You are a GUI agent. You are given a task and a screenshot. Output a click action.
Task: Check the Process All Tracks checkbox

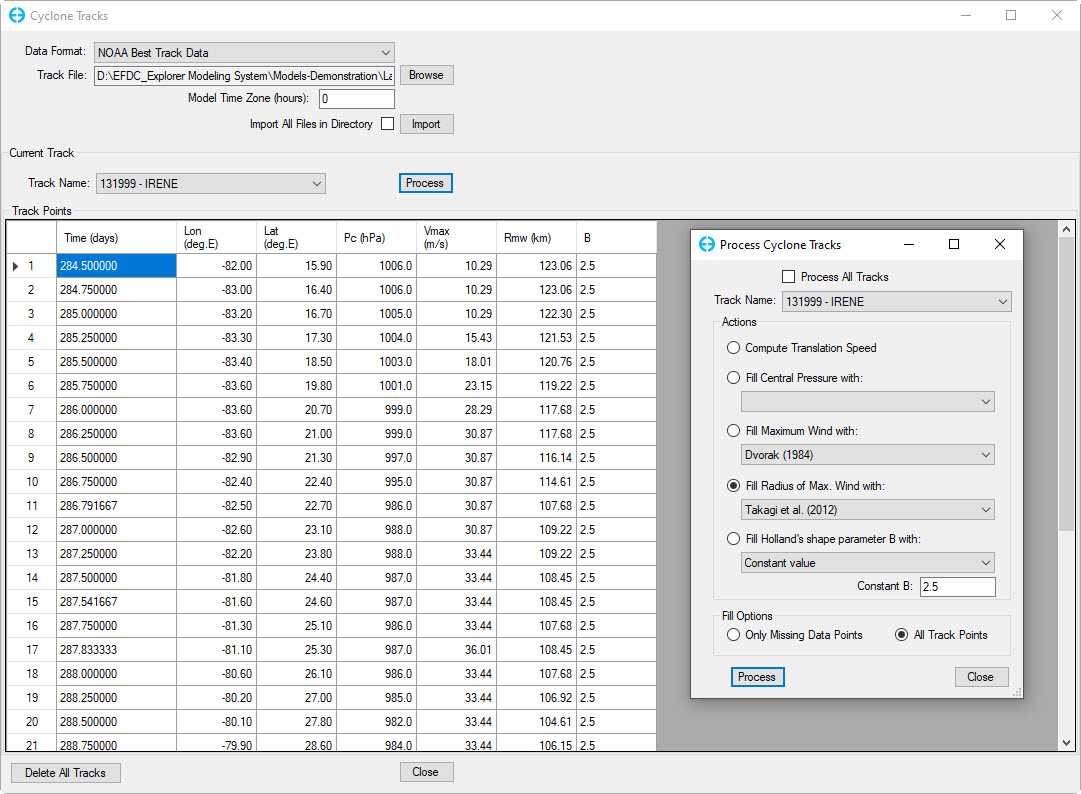789,277
